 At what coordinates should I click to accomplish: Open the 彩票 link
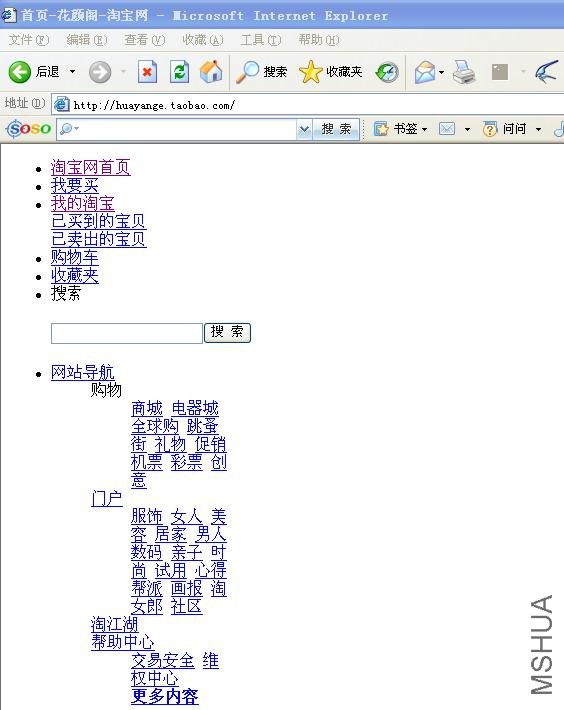click(186, 462)
